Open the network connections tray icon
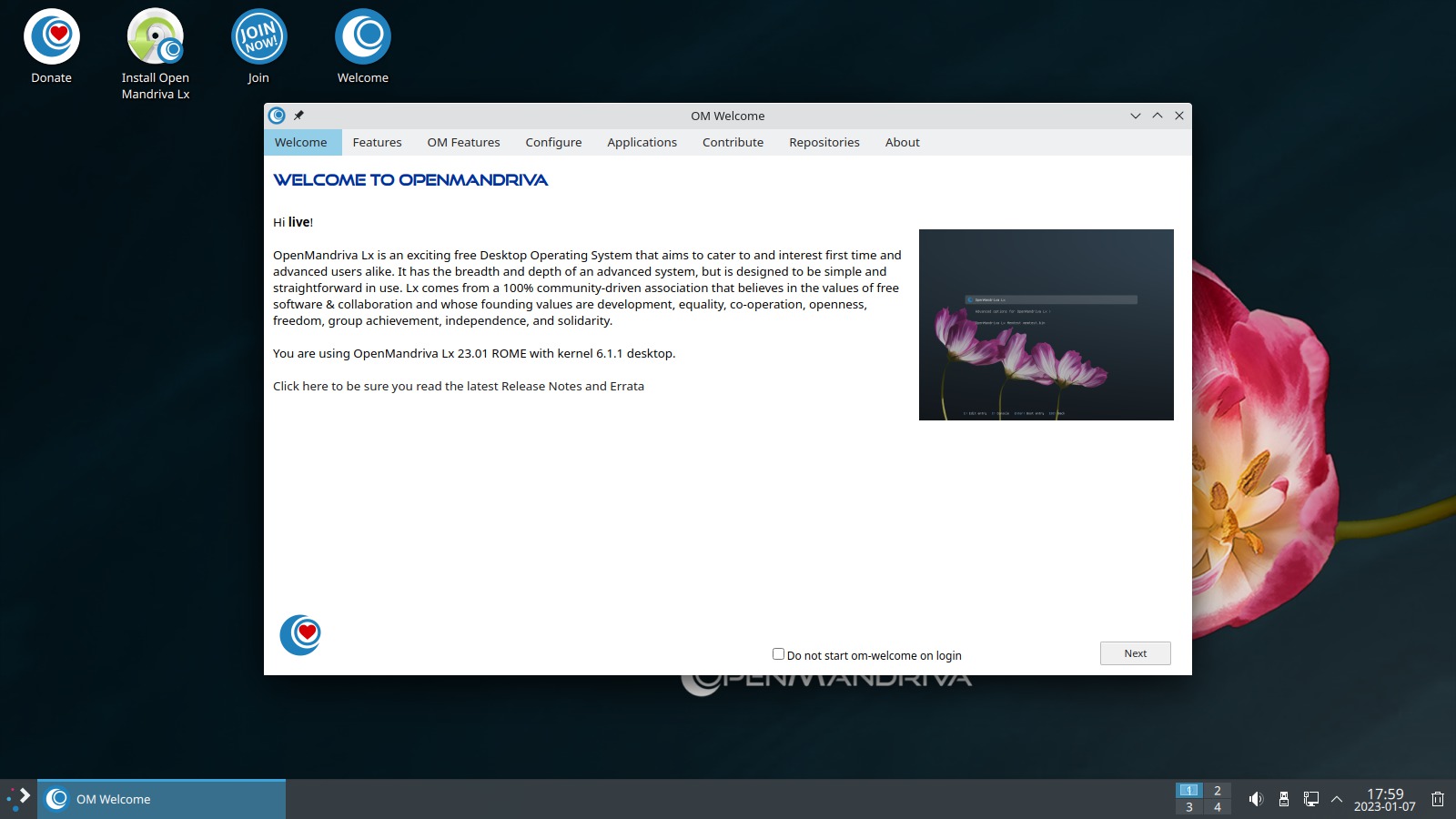The height and width of the screenshot is (819, 1456). click(1310, 799)
